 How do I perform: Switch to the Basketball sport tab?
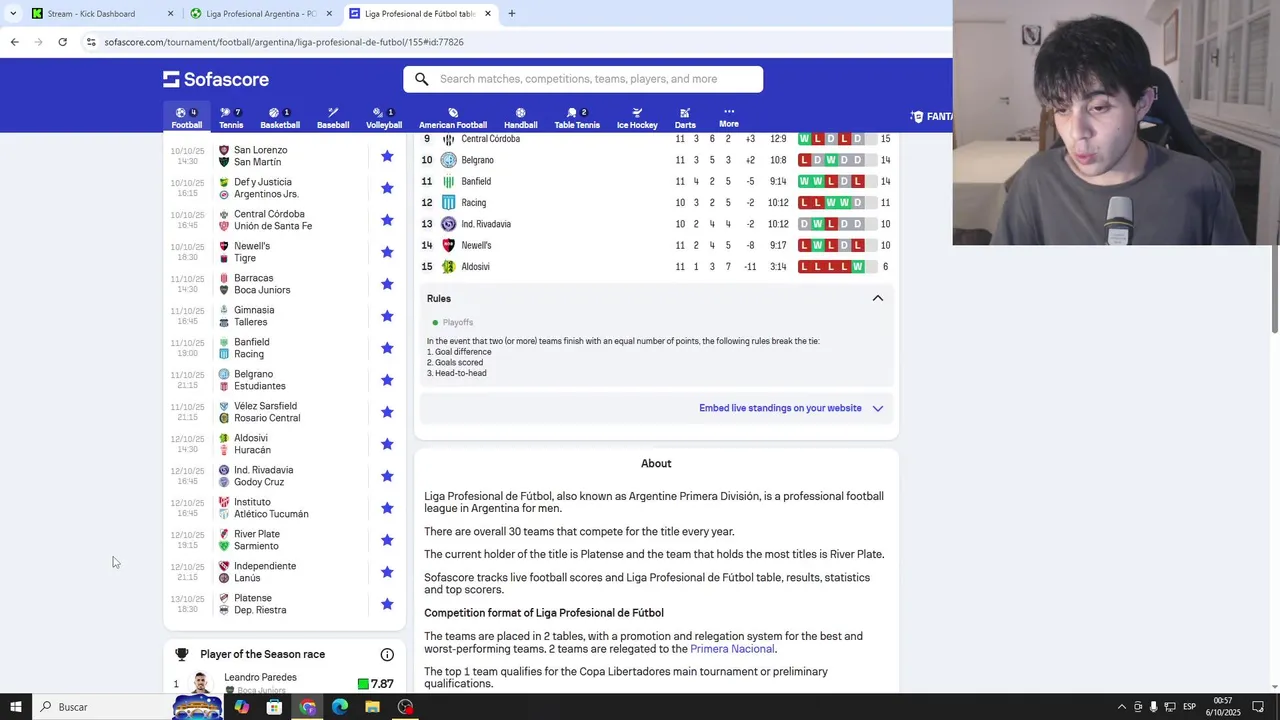(280, 118)
